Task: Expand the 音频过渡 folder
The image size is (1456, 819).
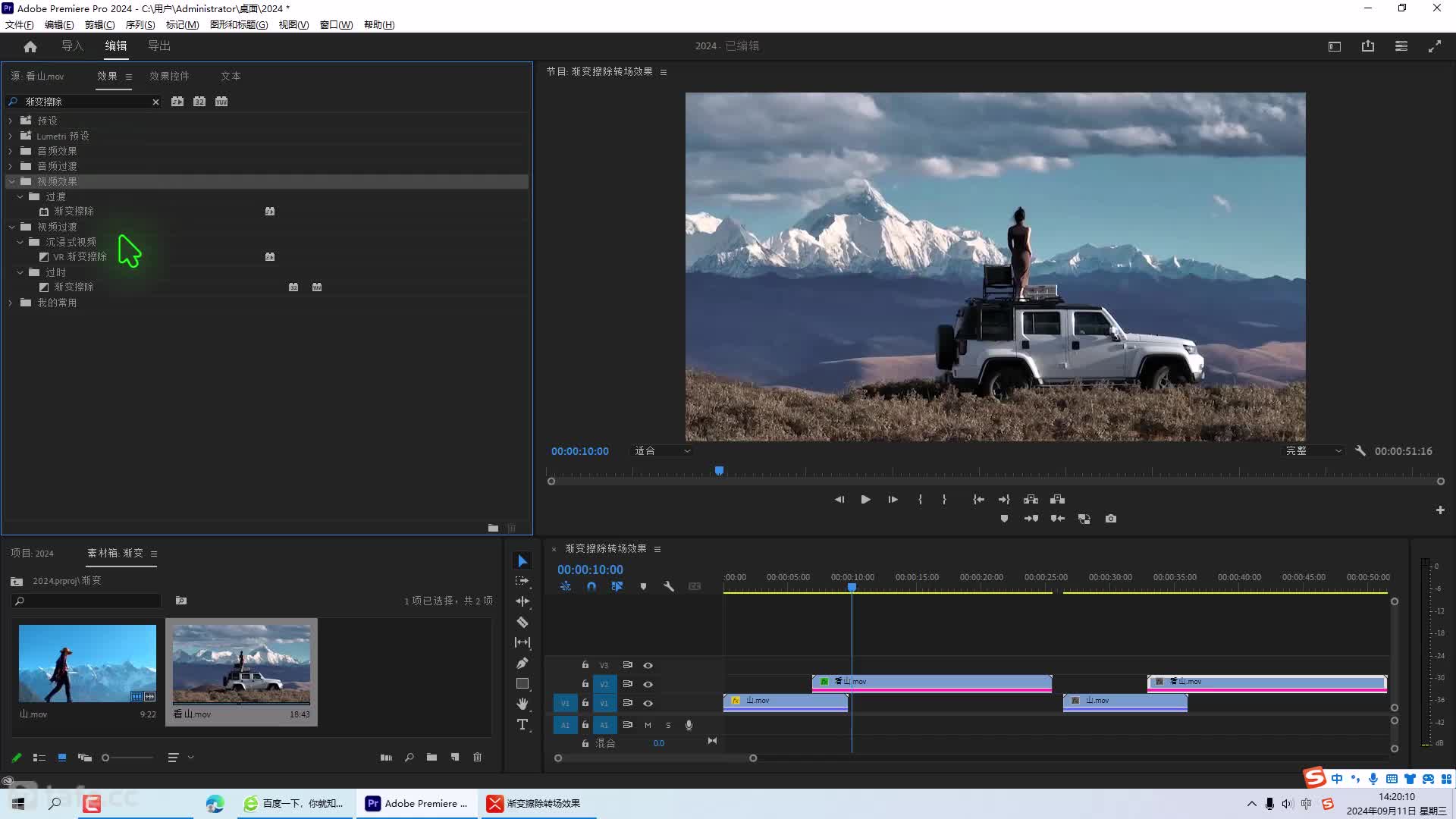Action: pos(11,166)
